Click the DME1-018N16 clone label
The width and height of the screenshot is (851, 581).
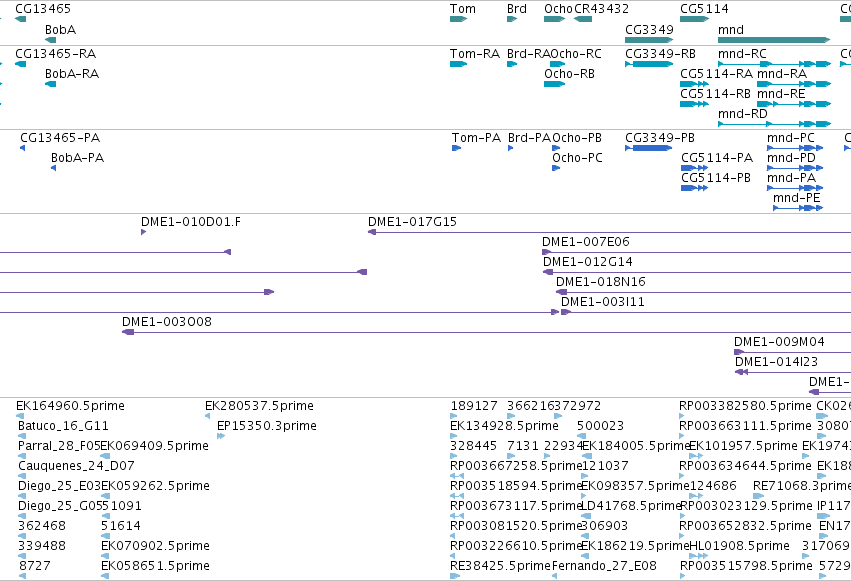[601, 282]
